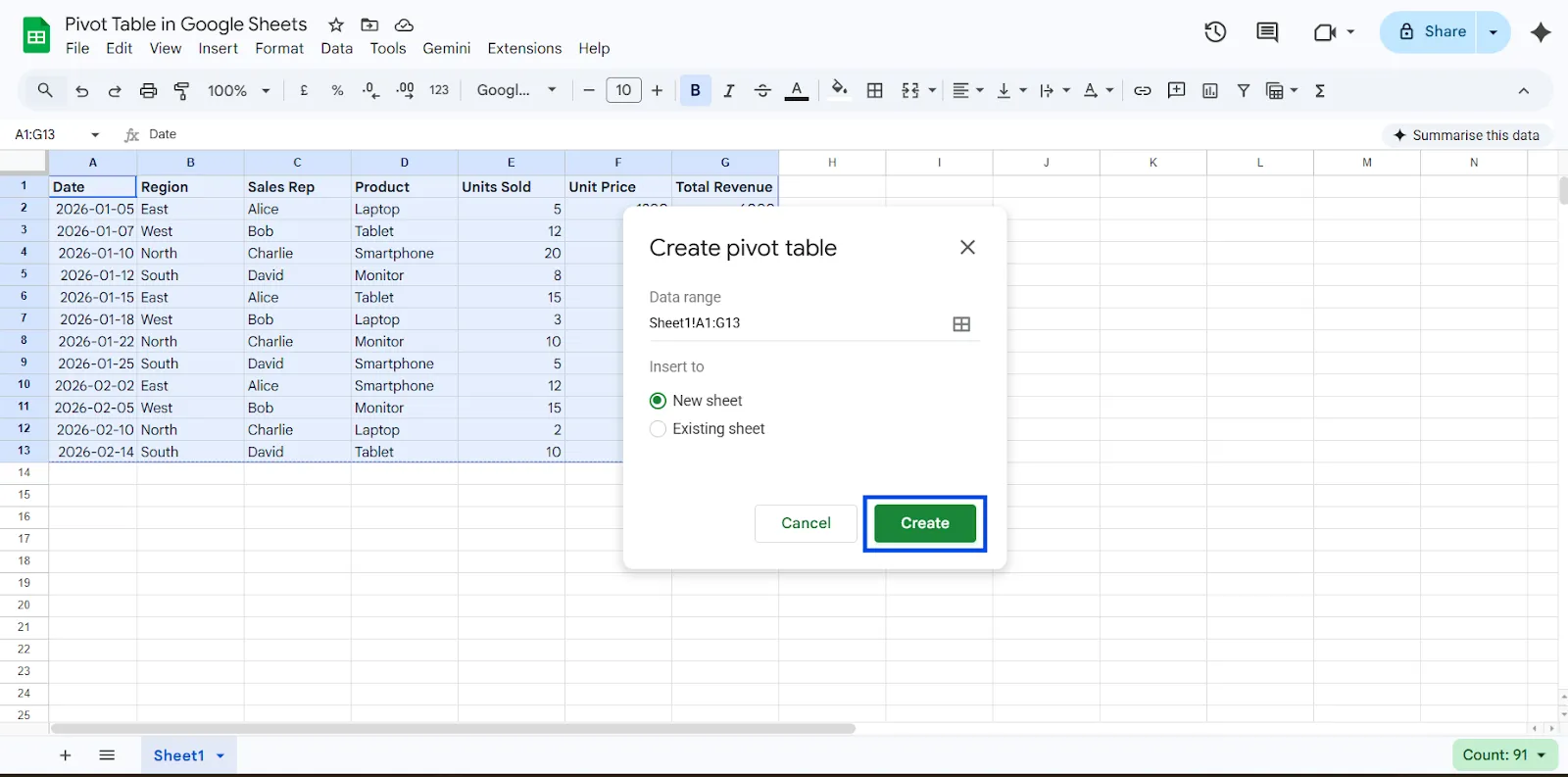
Task: Click Summarise this data
Action: coord(1467,135)
